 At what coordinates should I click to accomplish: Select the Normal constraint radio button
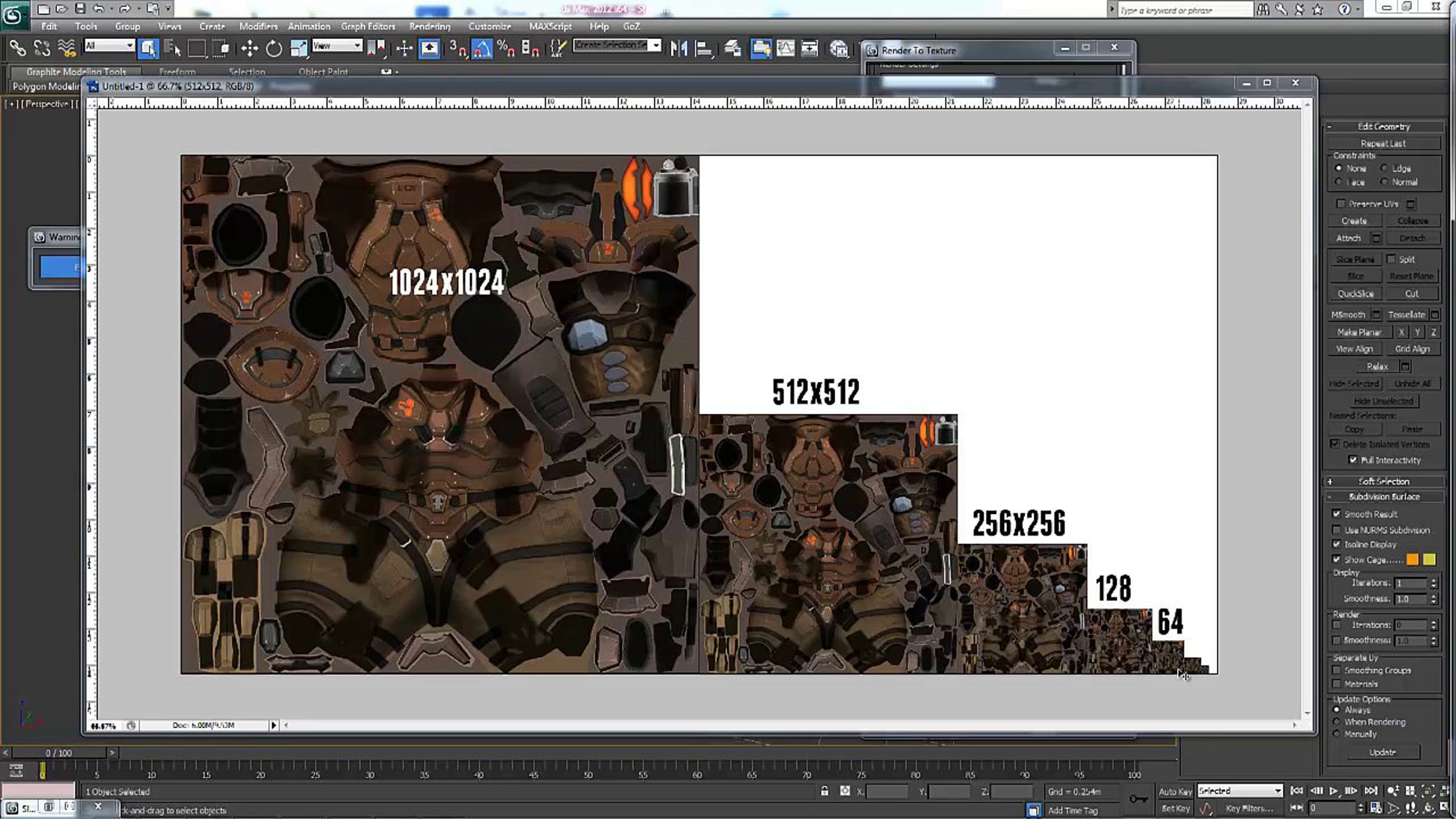pos(1384,182)
